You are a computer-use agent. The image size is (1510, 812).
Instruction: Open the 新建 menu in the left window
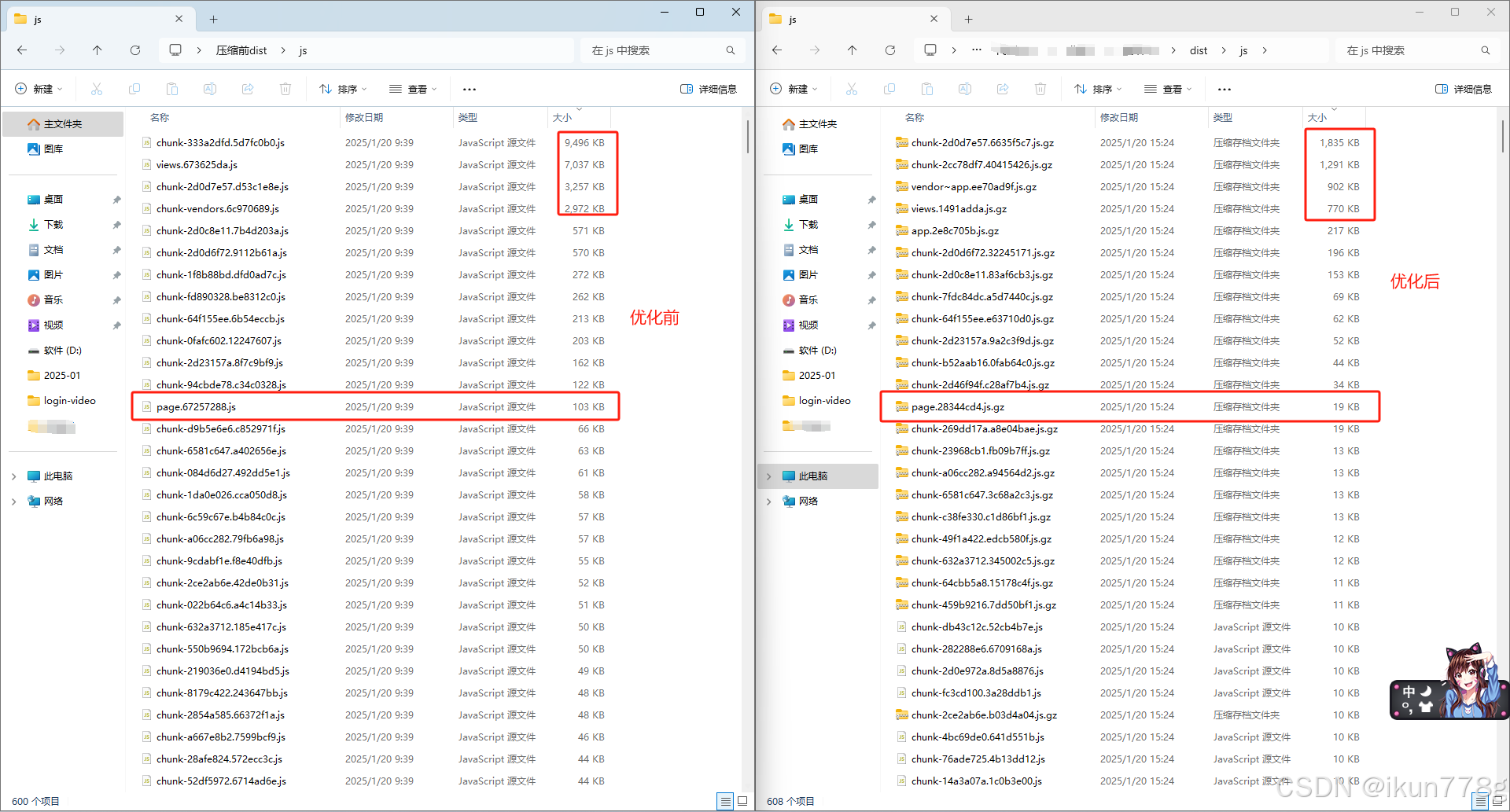click(x=38, y=88)
